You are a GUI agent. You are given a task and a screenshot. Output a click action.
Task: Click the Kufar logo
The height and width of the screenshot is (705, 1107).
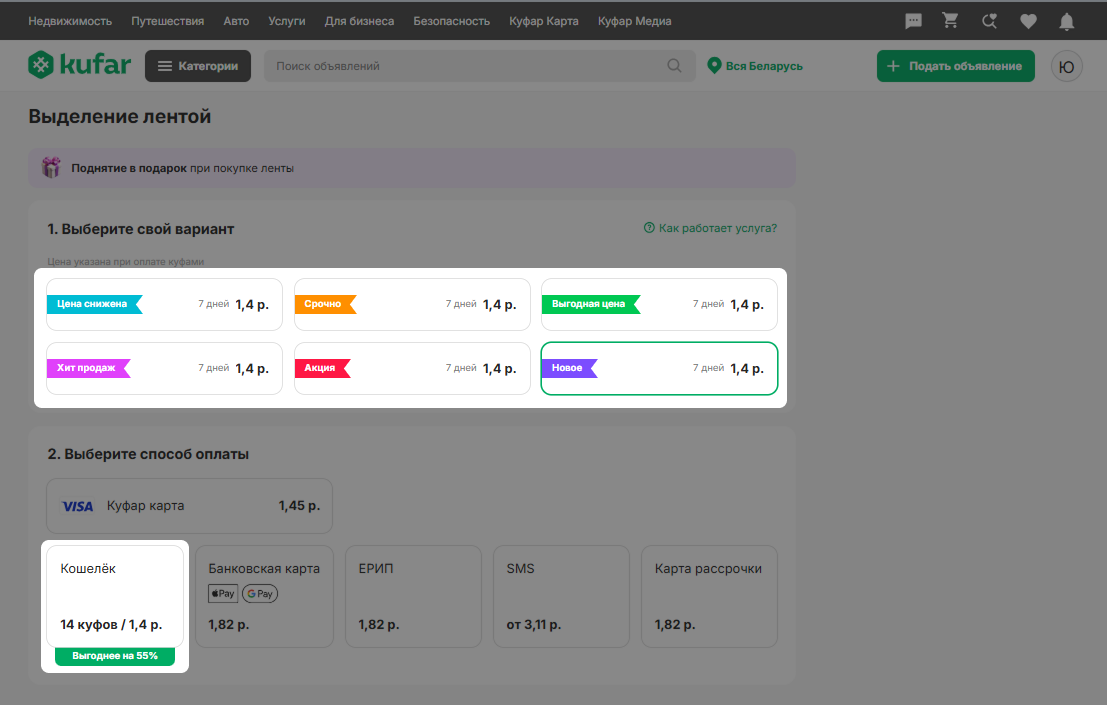click(x=79, y=65)
